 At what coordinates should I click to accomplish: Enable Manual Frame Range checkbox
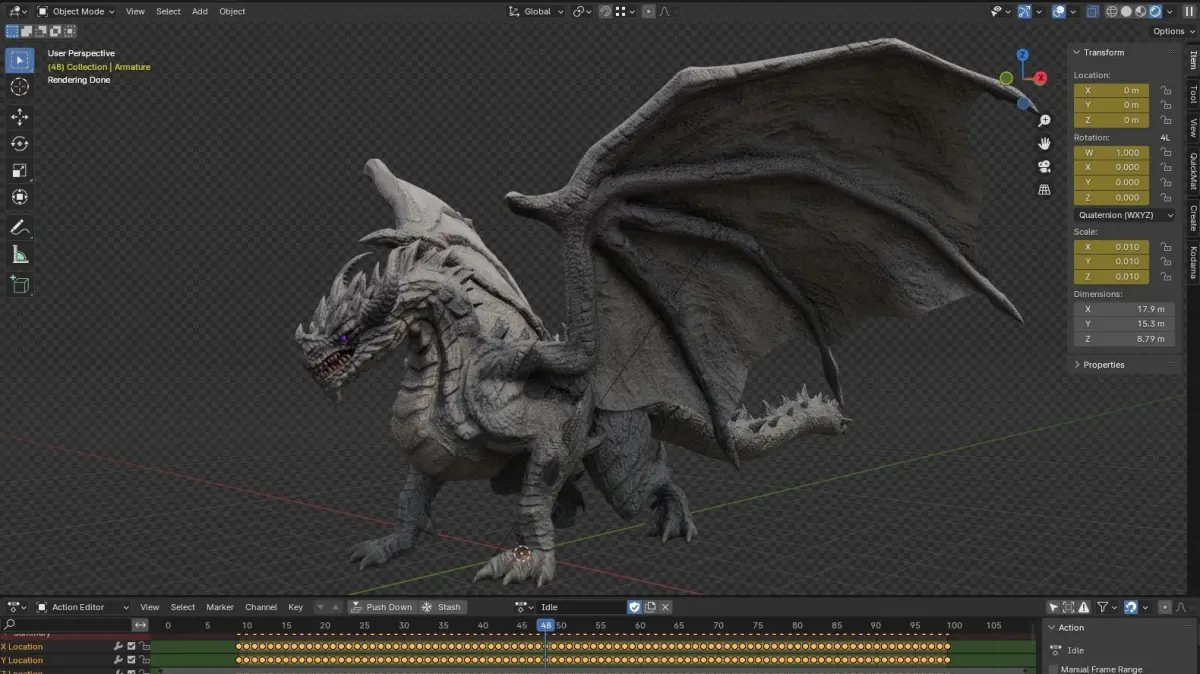1053,669
